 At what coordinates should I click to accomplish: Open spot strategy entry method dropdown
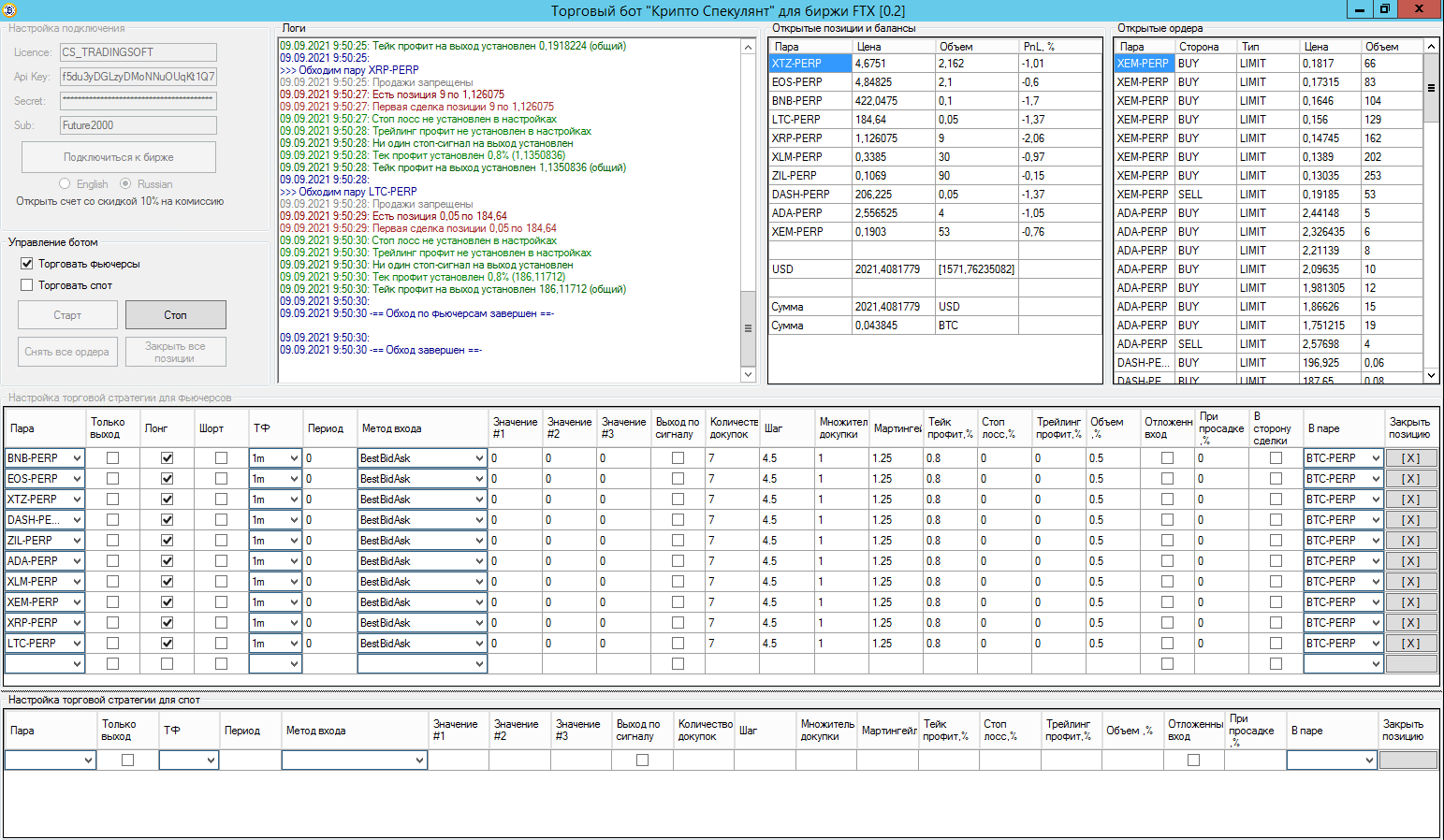click(x=420, y=760)
